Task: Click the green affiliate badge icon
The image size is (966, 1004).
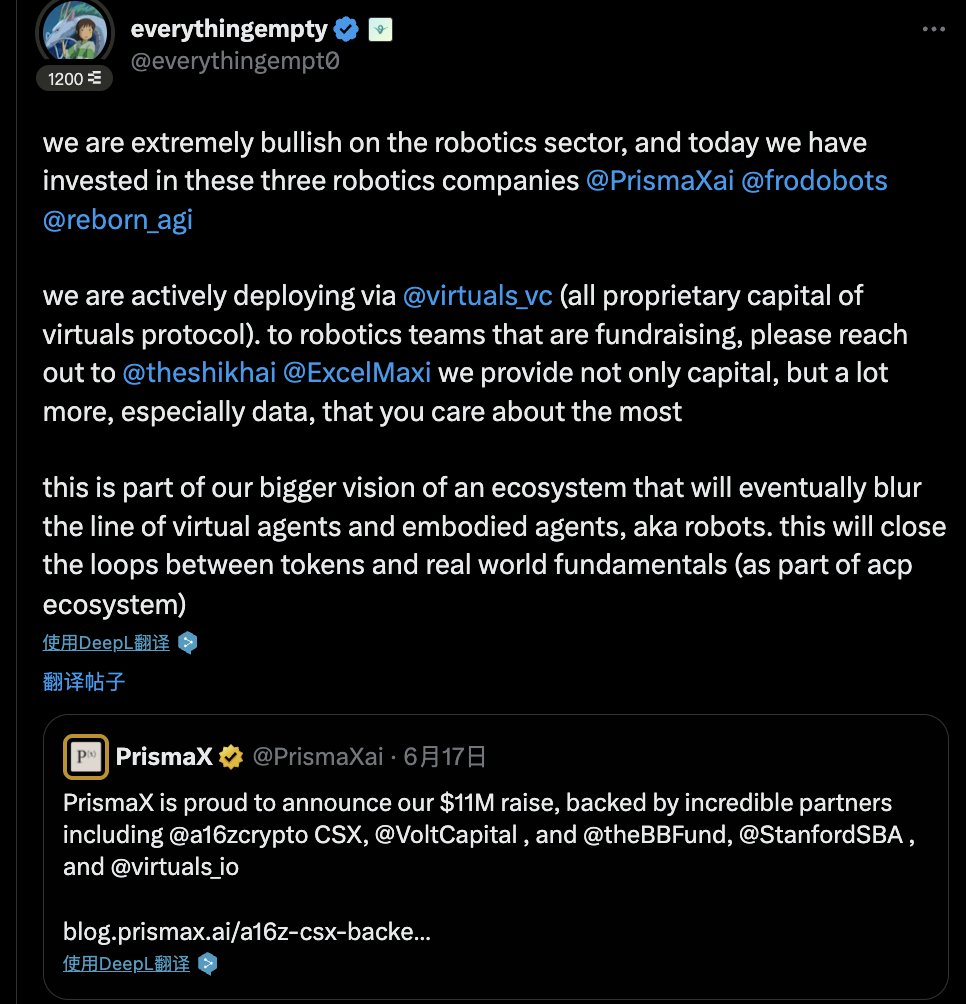Action: [x=380, y=29]
